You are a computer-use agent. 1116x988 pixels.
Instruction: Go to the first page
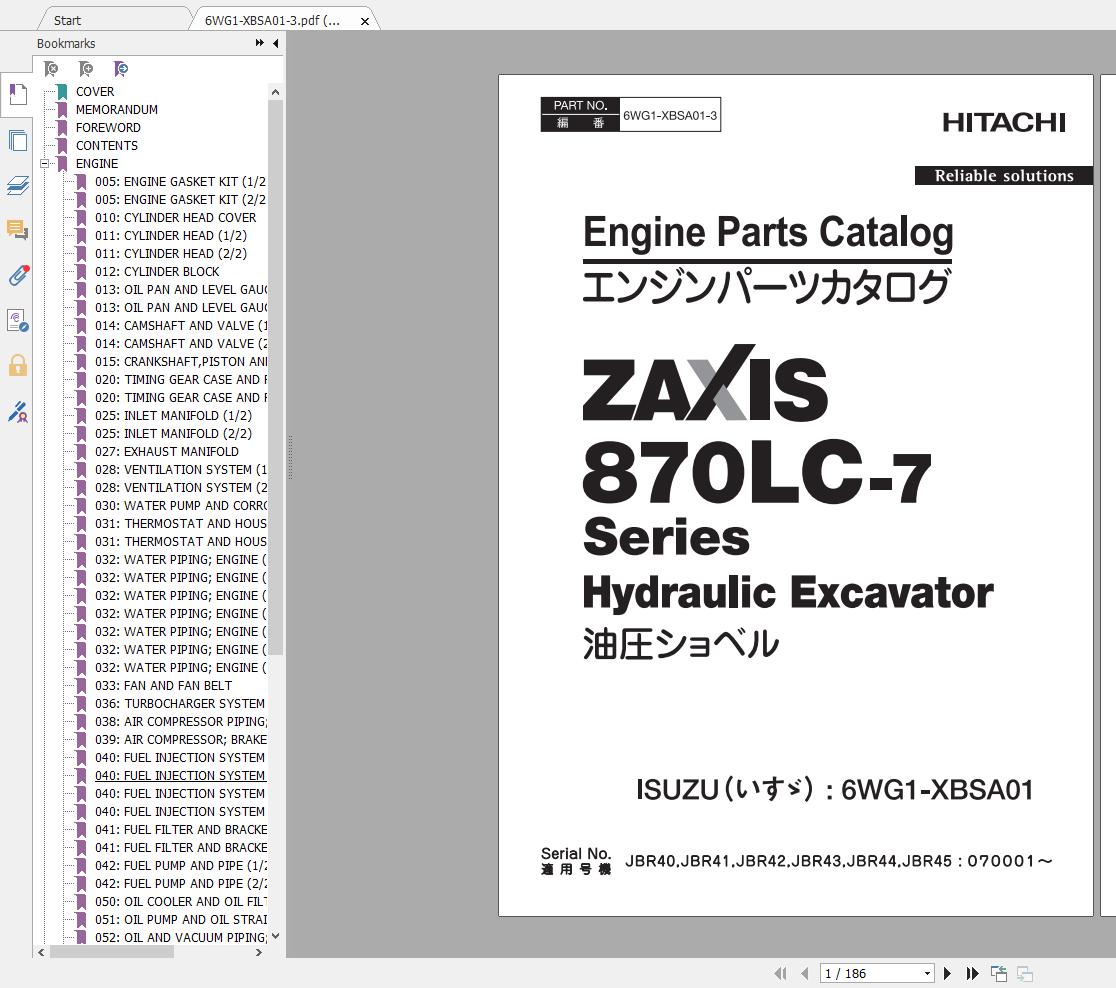(x=781, y=973)
